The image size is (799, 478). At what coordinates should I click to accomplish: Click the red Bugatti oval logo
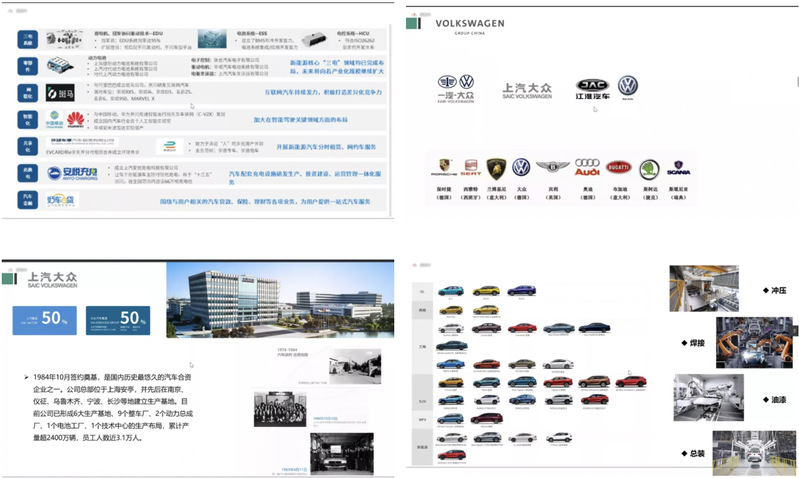coord(619,167)
